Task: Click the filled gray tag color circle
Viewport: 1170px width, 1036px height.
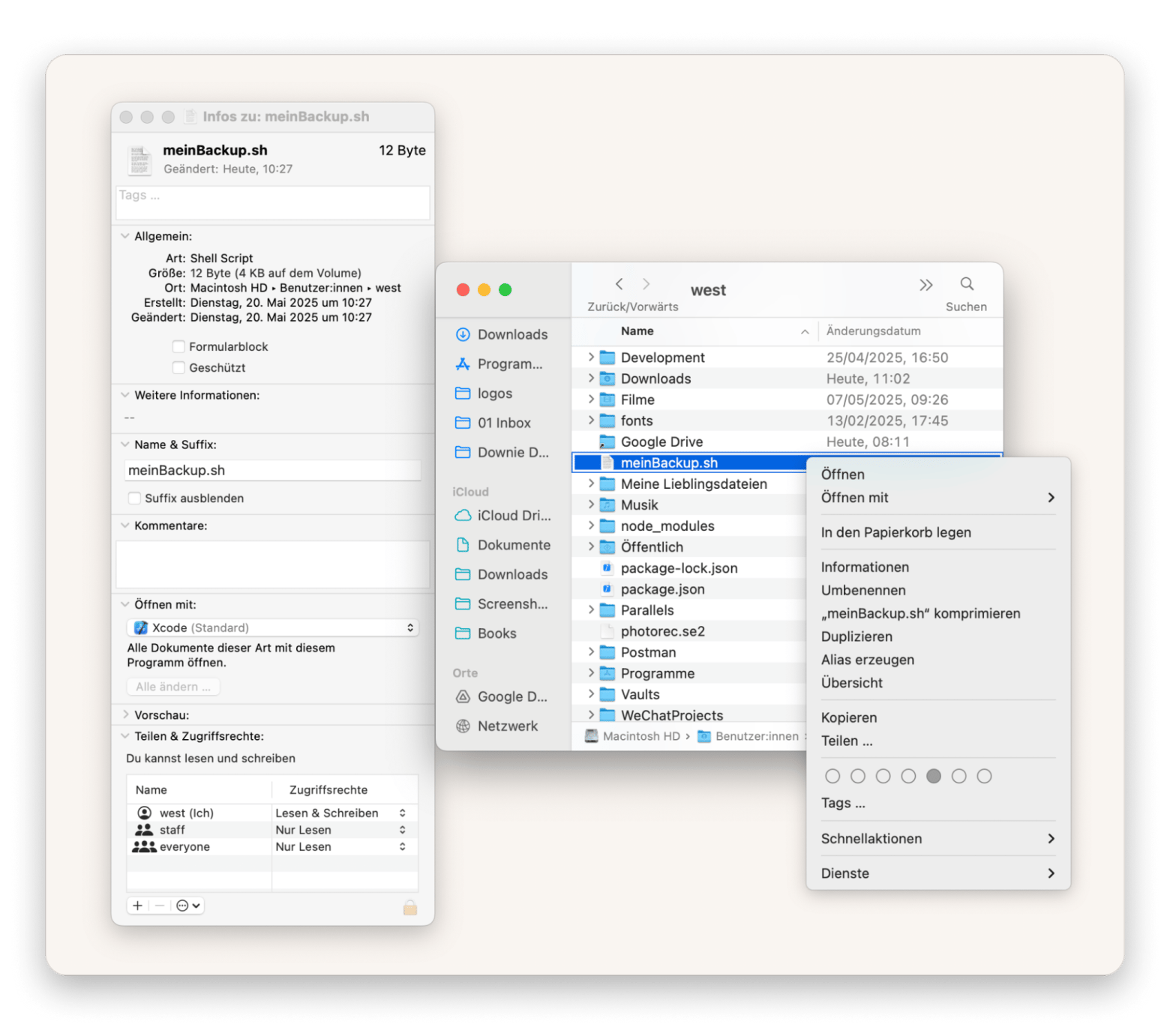Action: (x=933, y=776)
